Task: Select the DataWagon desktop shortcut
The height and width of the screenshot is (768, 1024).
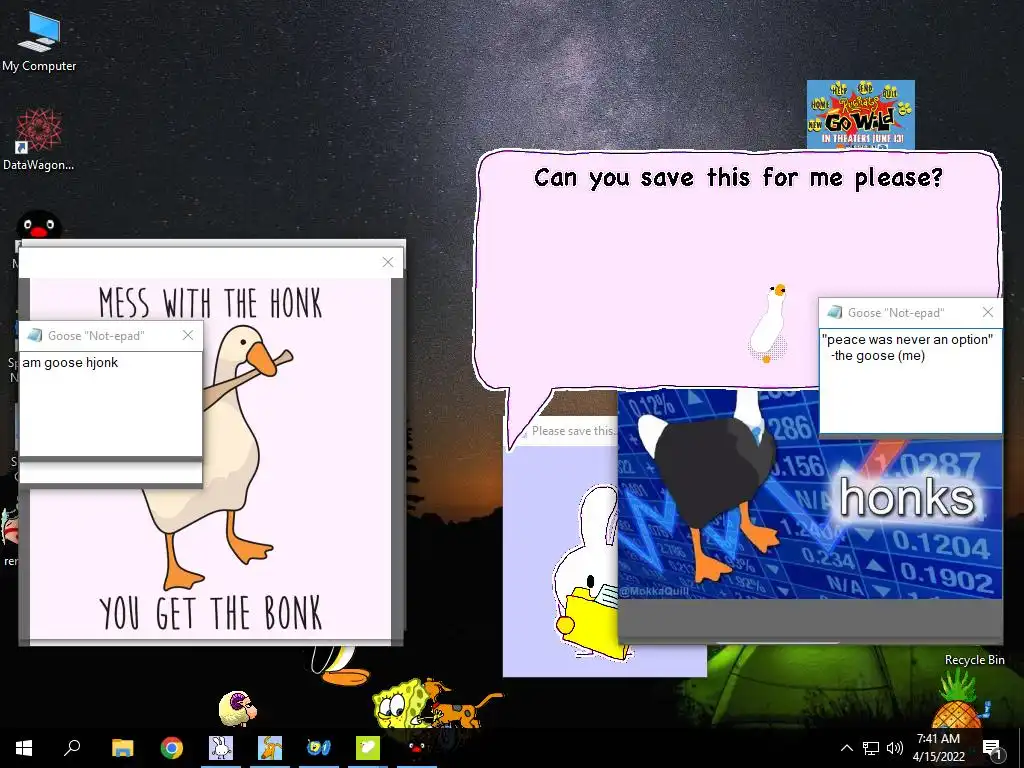Action: click(x=39, y=140)
